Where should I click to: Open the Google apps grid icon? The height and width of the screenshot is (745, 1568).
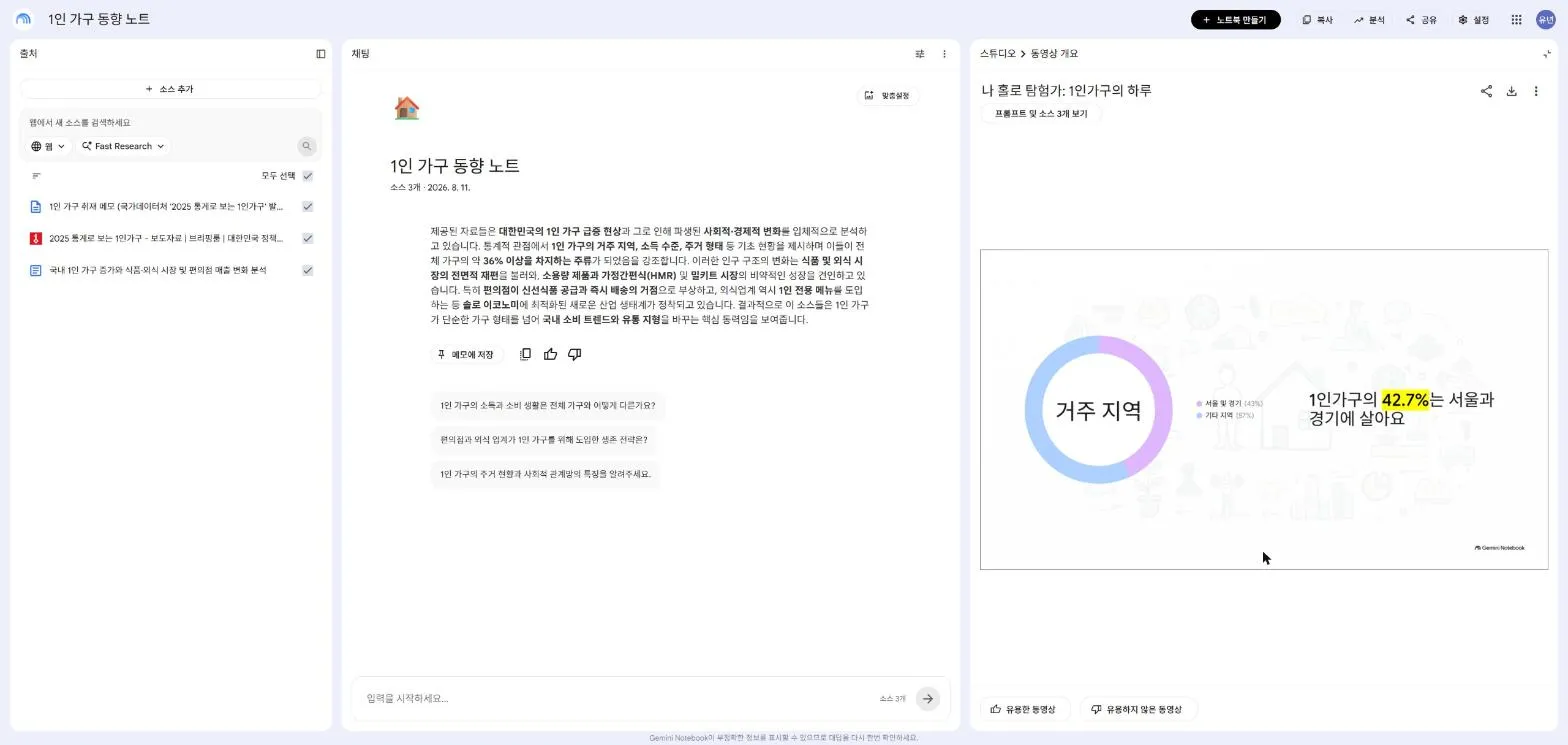tap(1516, 20)
